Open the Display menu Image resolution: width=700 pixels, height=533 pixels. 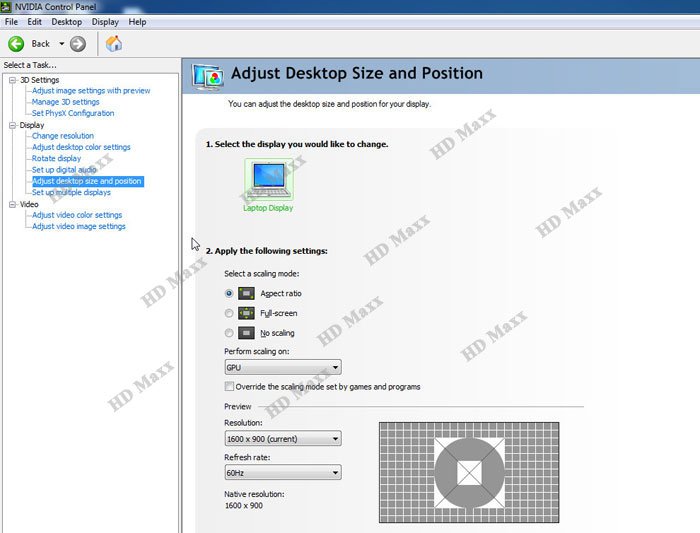pos(105,22)
